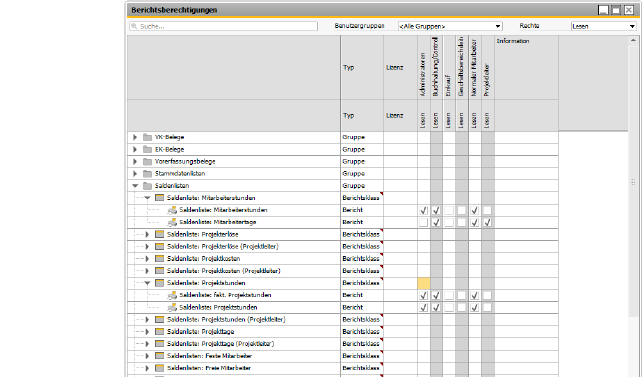This screenshot has height=377, width=642.
Task: Click 'Gruppe' type cell for EK-Belege
Action: tap(362, 149)
